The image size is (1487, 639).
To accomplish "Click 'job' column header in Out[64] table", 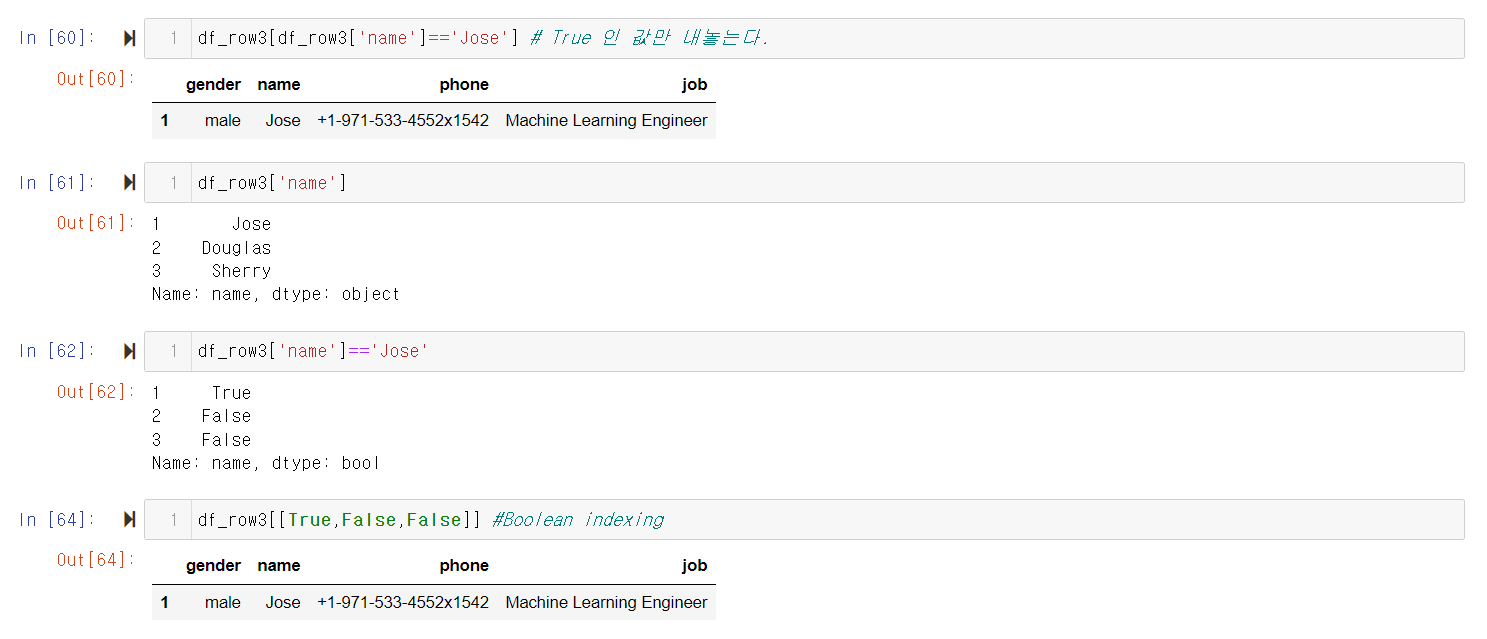I will (695, 566).
